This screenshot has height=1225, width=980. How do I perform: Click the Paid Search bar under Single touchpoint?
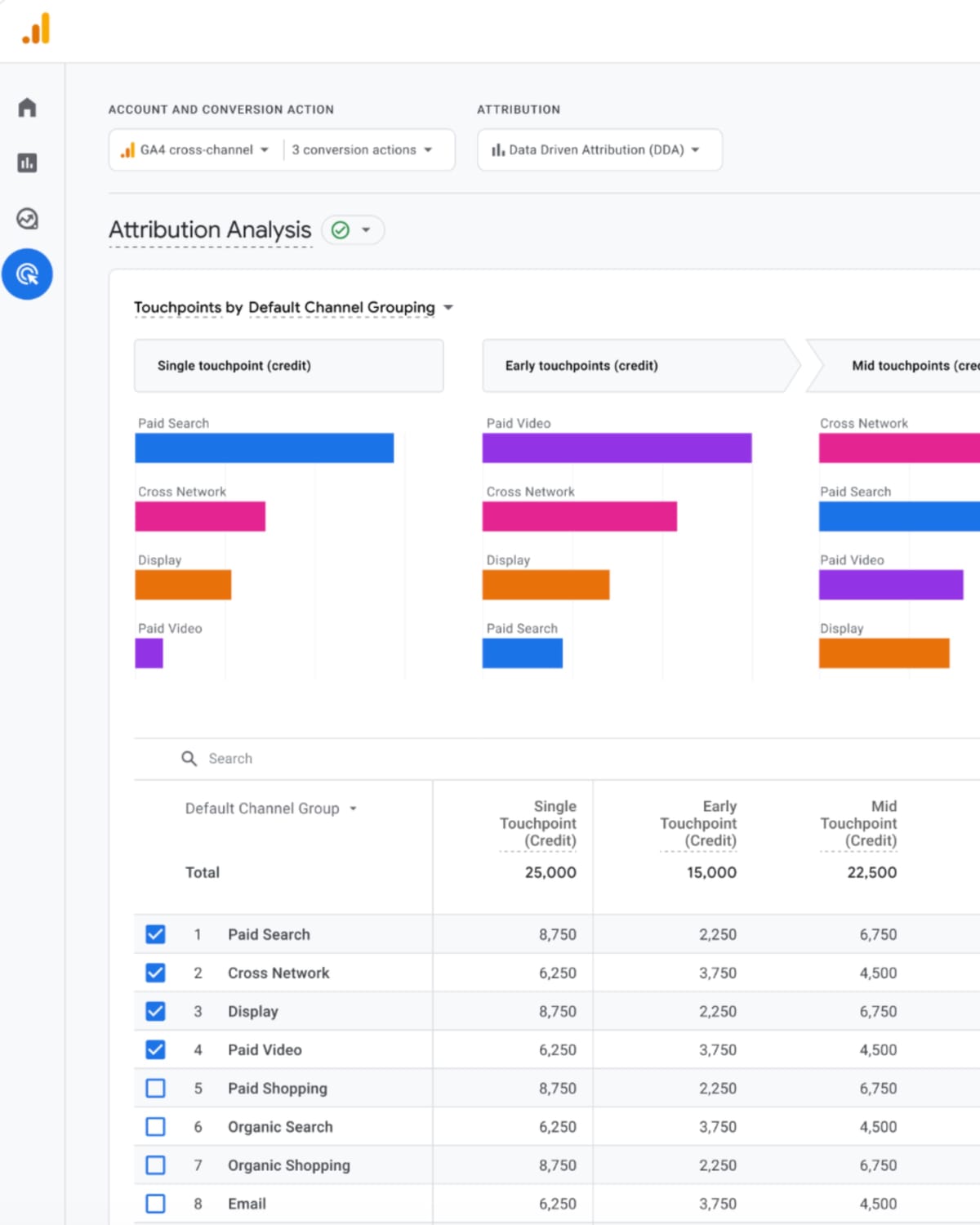[x=264, y=448]
